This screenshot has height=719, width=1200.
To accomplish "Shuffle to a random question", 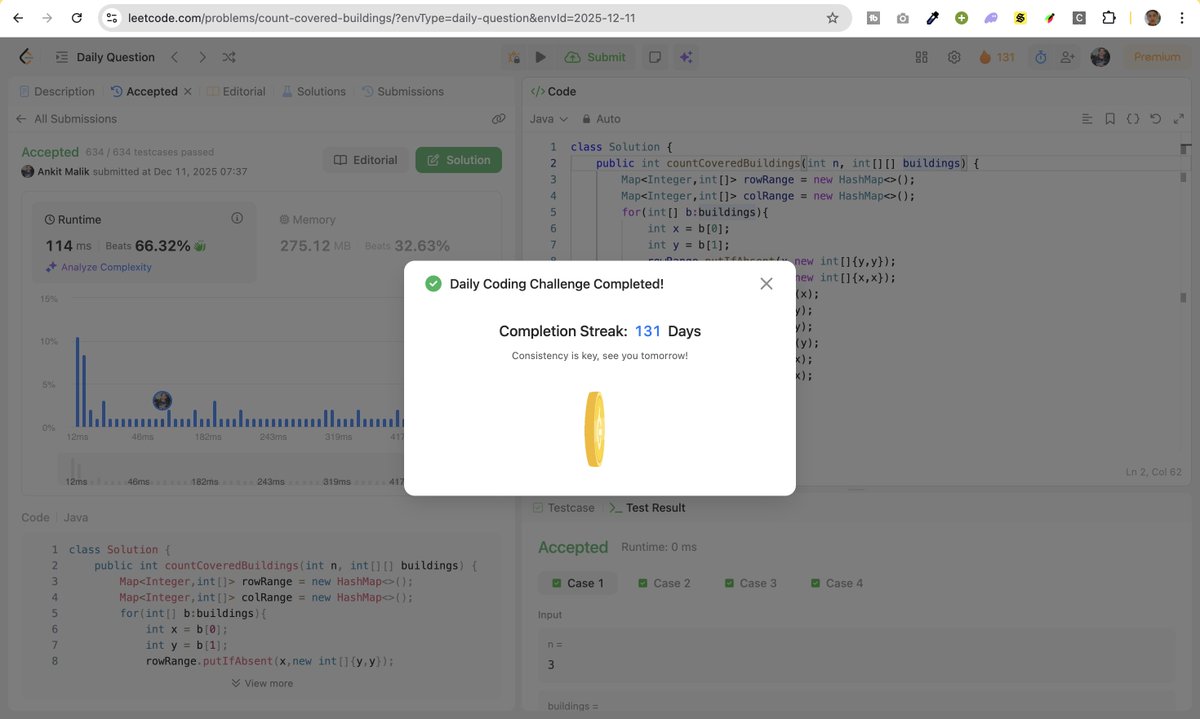I will point(225,57).
